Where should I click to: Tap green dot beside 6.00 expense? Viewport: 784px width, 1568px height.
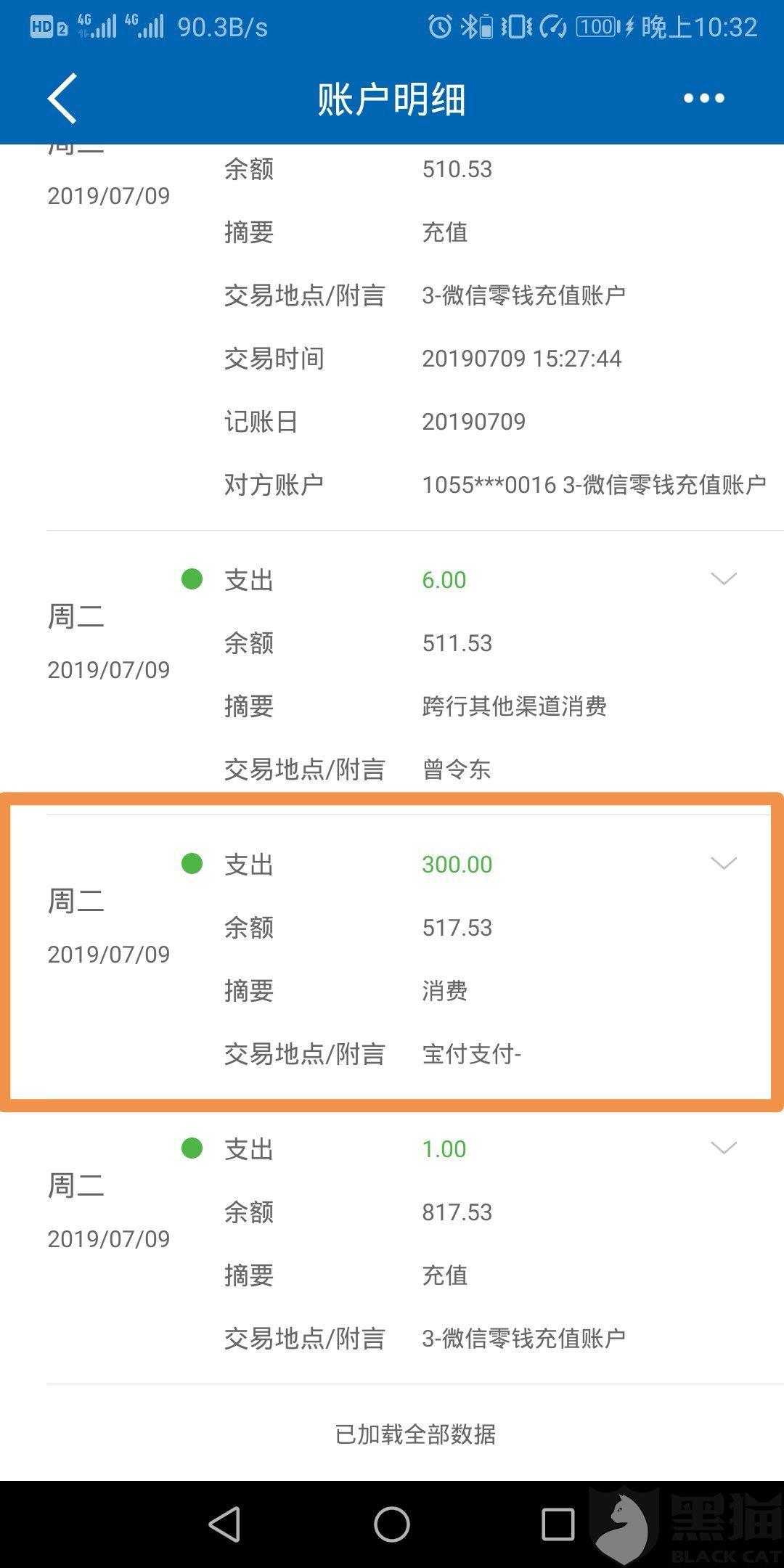pos(192,579)
